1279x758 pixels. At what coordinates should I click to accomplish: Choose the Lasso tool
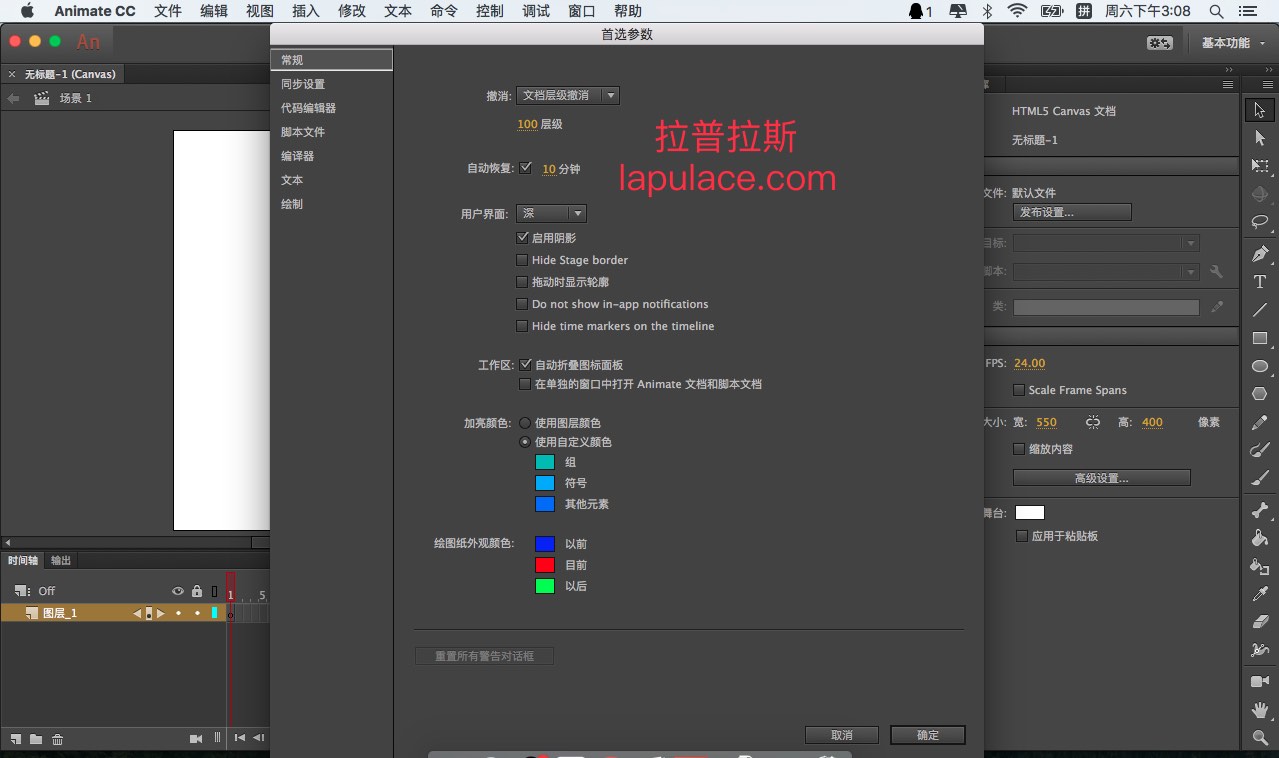point(1260,222)
